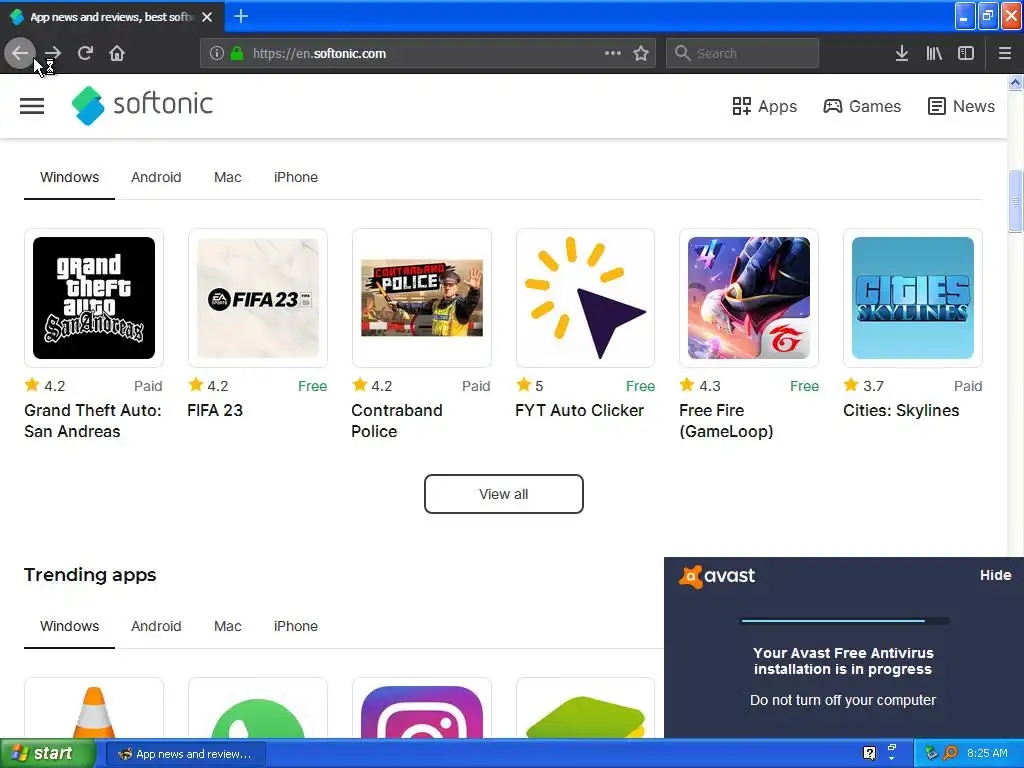Open a new tab with plus button
Screen dimensions: 1024x768
pyautogui.click(x=240, y=16)
